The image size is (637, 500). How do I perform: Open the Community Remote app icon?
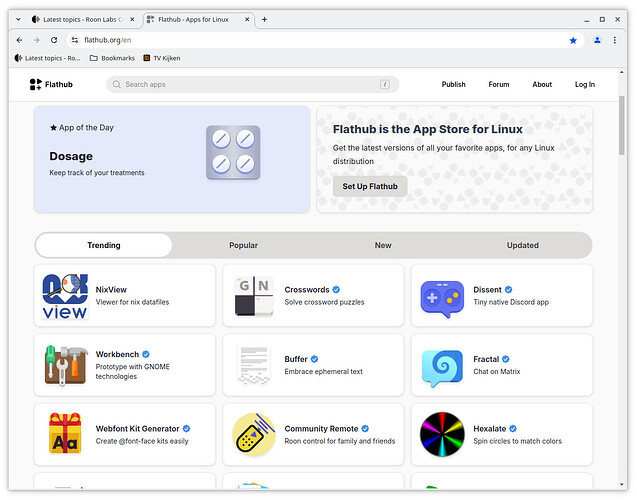click(254, 434)
